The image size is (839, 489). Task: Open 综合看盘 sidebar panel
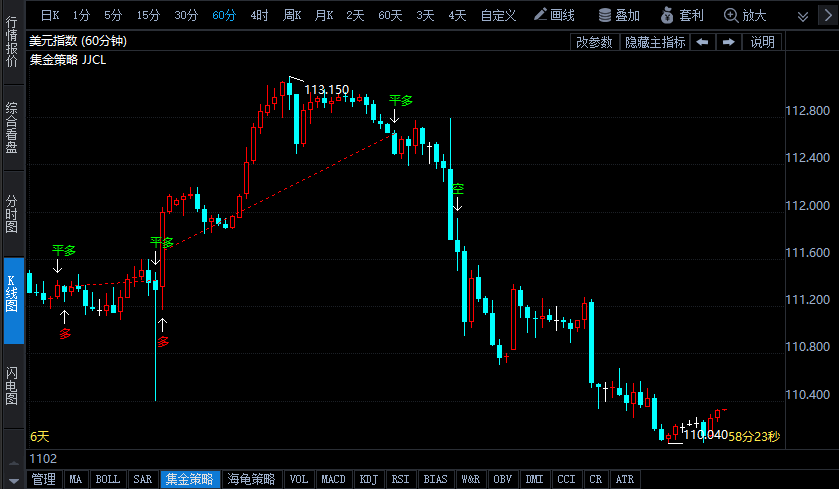tap(12, 127)
